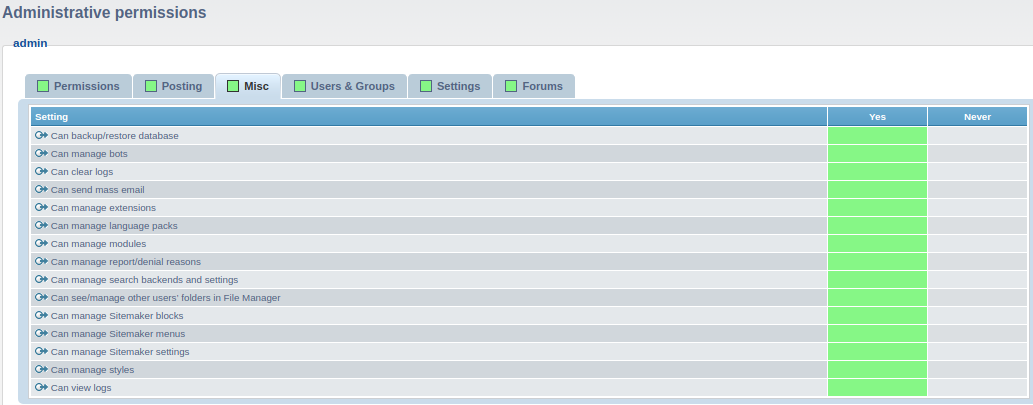Open the Posting tab
Image resolution: width=1033 pixels, height=405 pixels.
point(173,86)
